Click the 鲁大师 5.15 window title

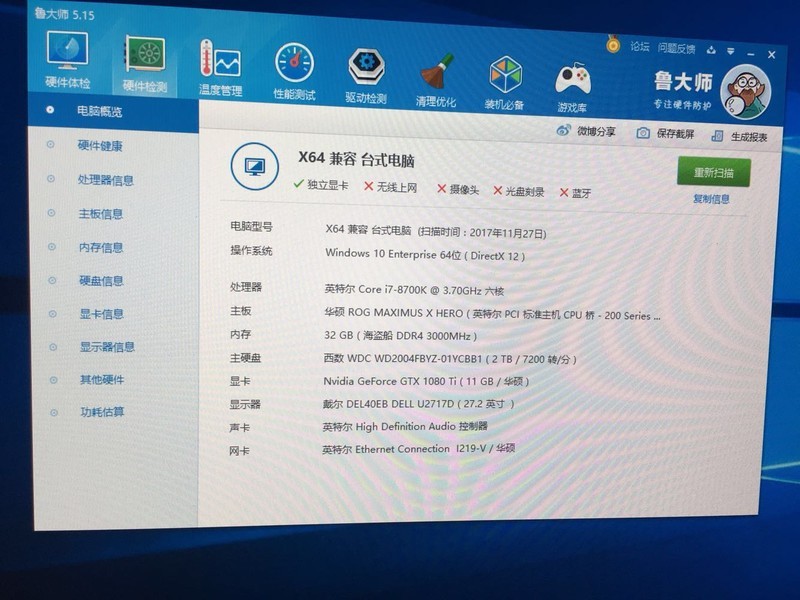click(x=64, y=14)
